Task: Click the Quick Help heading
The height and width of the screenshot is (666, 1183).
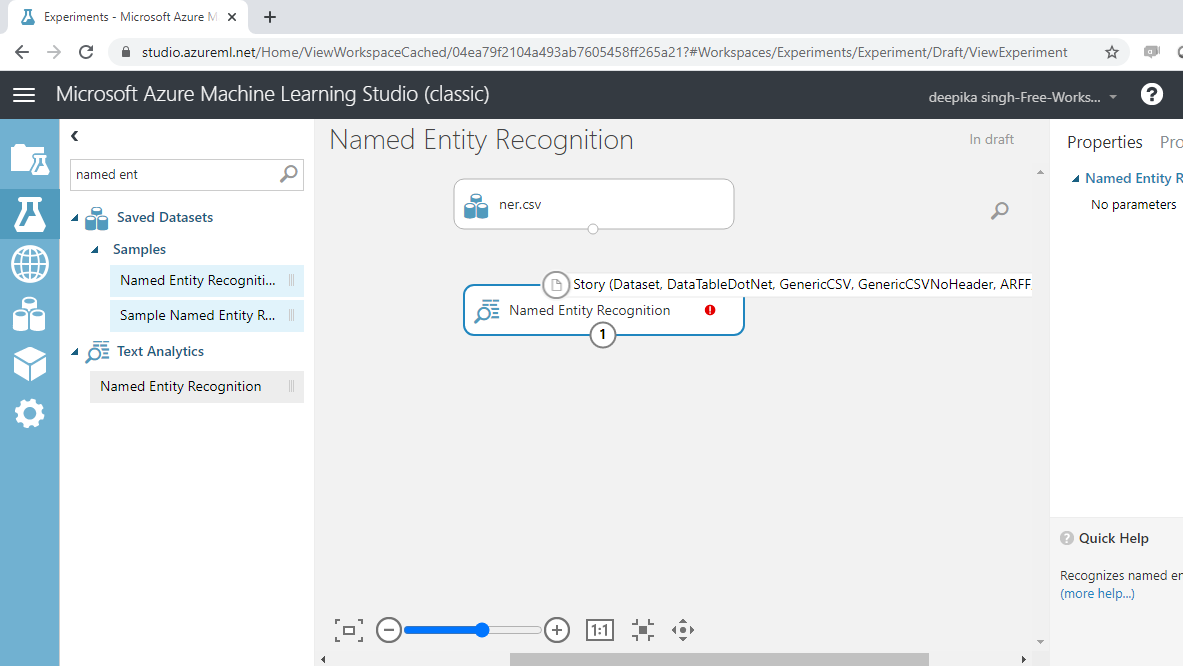Action: point(1114,539)
